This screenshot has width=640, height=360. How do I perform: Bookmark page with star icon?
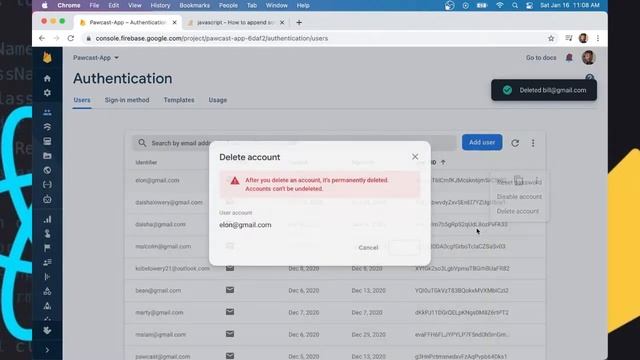pos(551,38)
